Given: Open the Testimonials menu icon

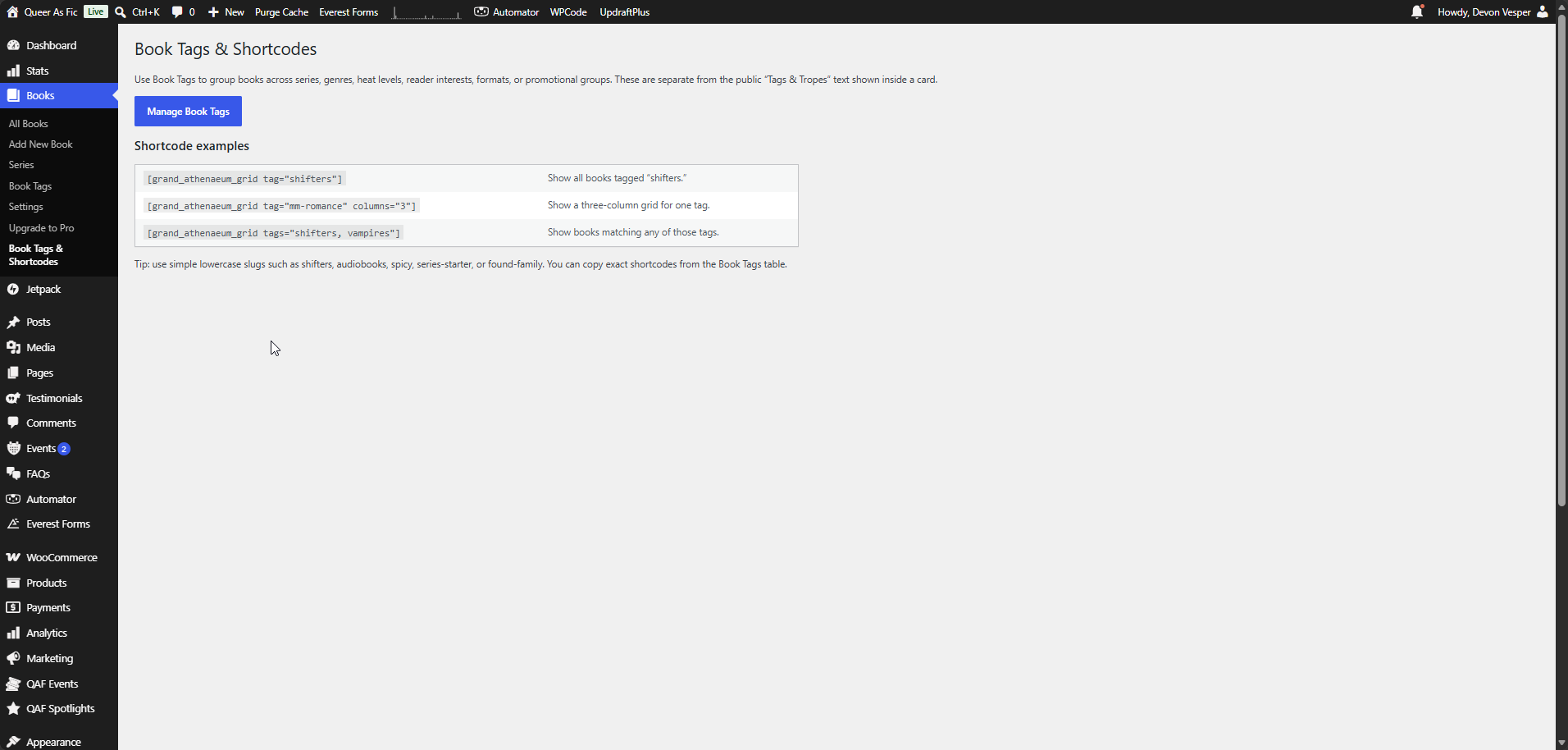Looking at the screenshot, I should [13, 399].
